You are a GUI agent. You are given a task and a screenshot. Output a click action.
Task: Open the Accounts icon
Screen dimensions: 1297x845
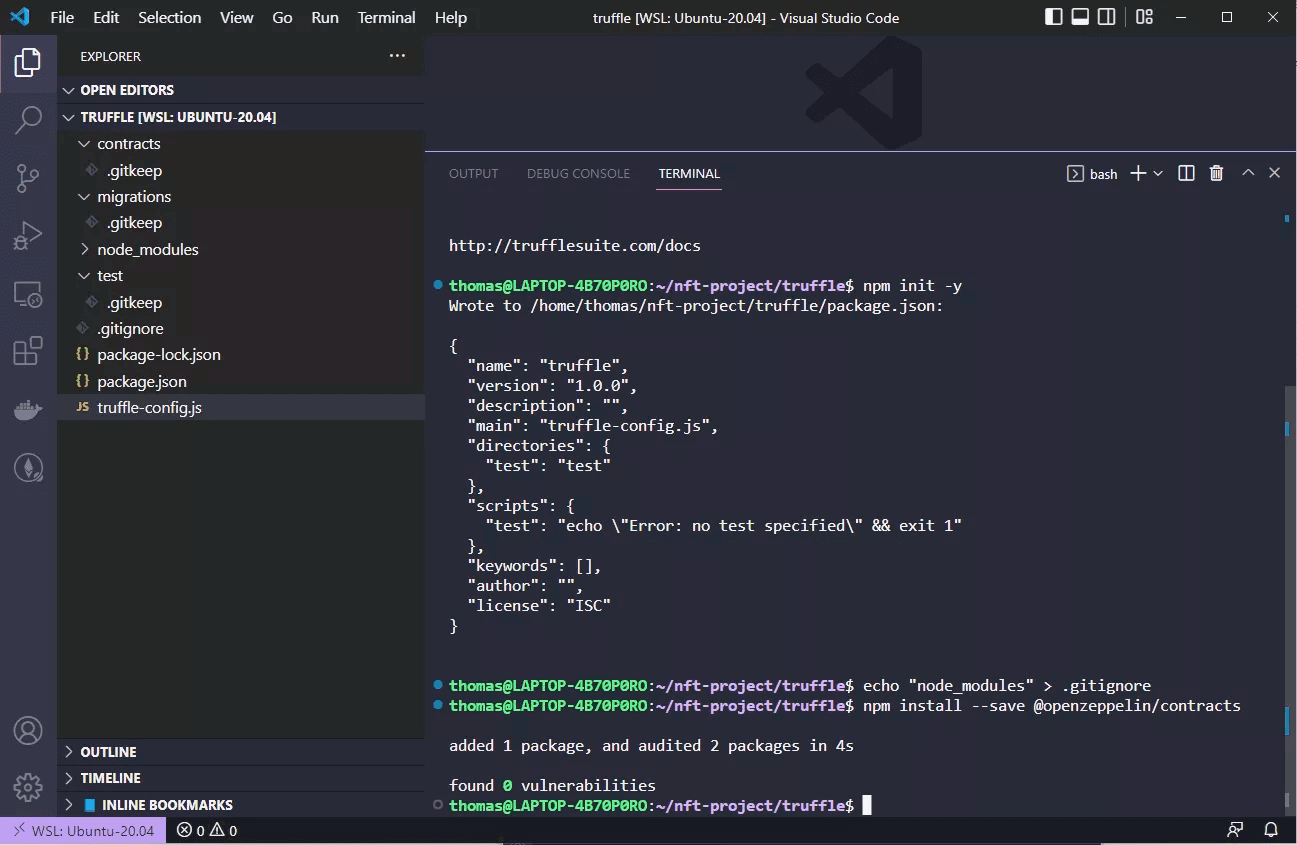28,731
